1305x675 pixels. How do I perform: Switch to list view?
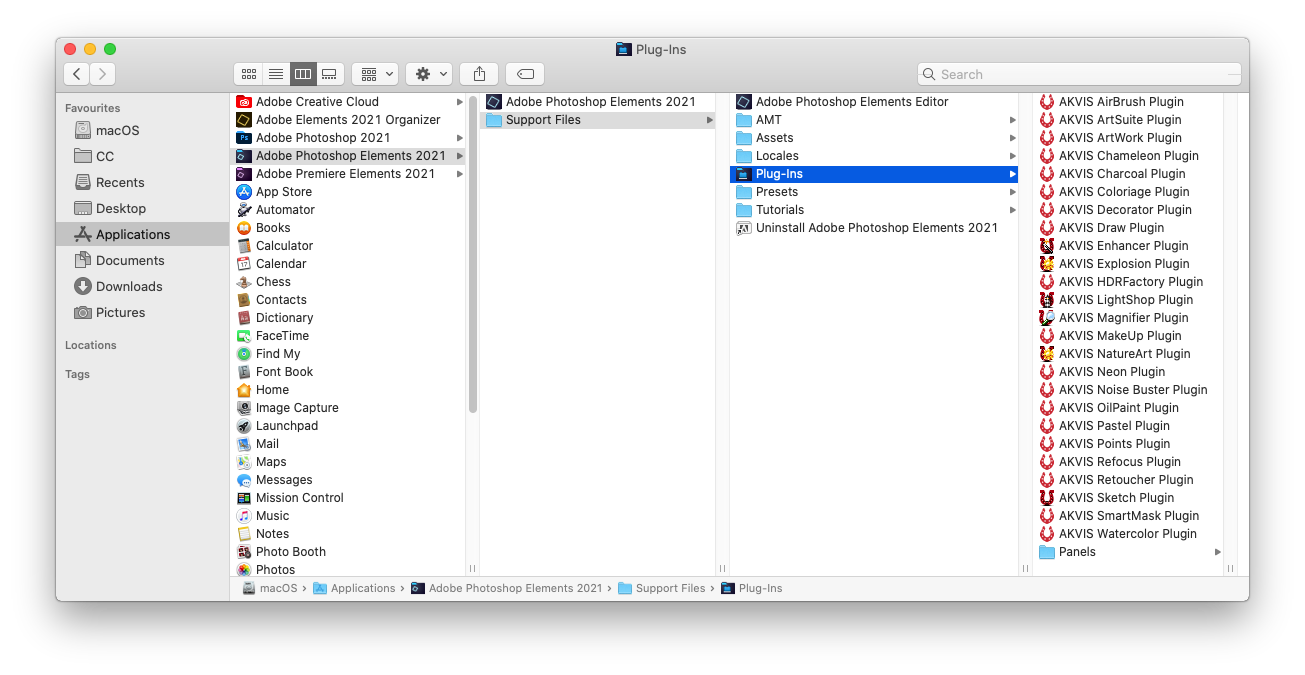point(276,74)
